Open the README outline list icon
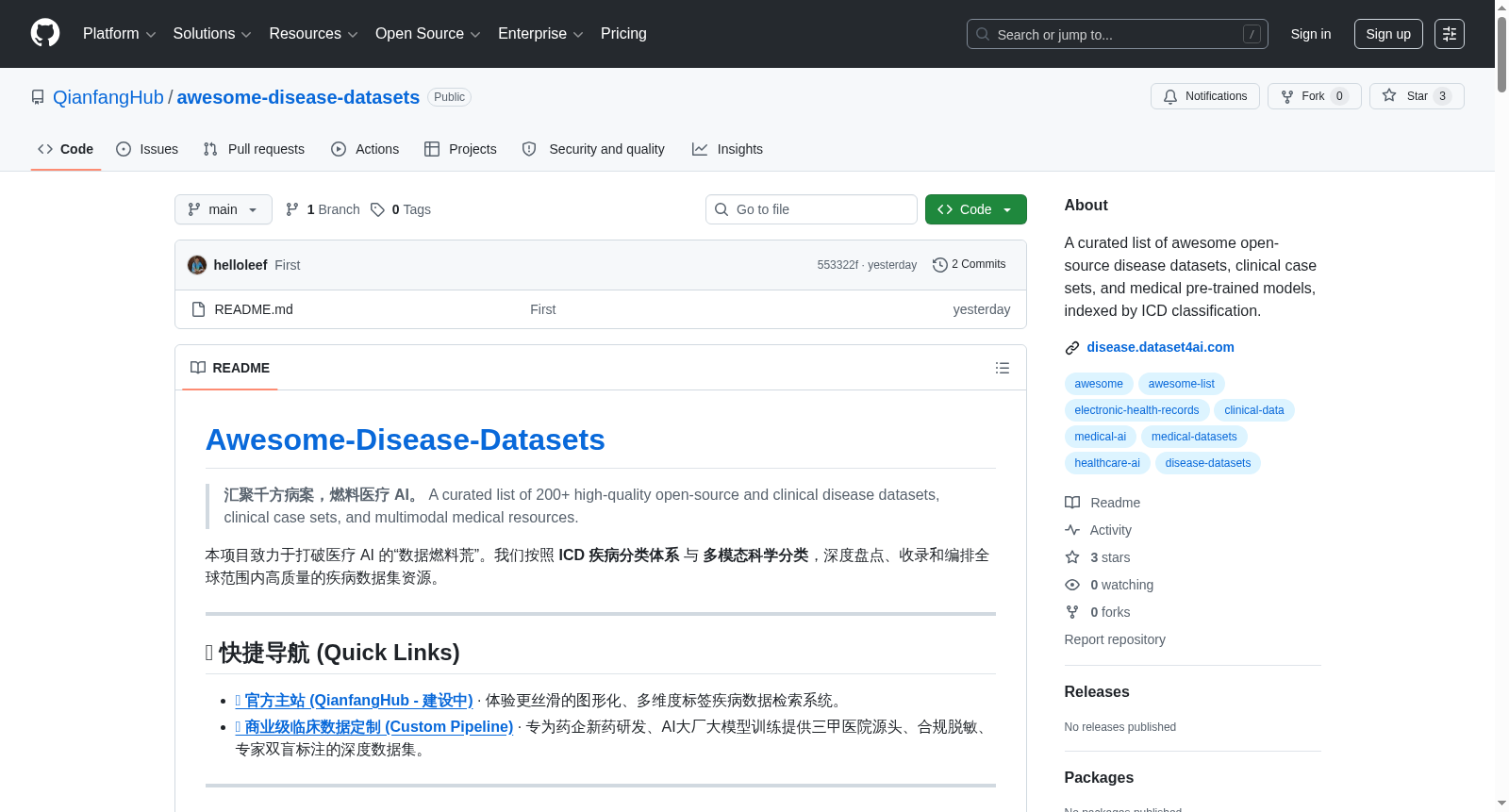 [1003, 368]
